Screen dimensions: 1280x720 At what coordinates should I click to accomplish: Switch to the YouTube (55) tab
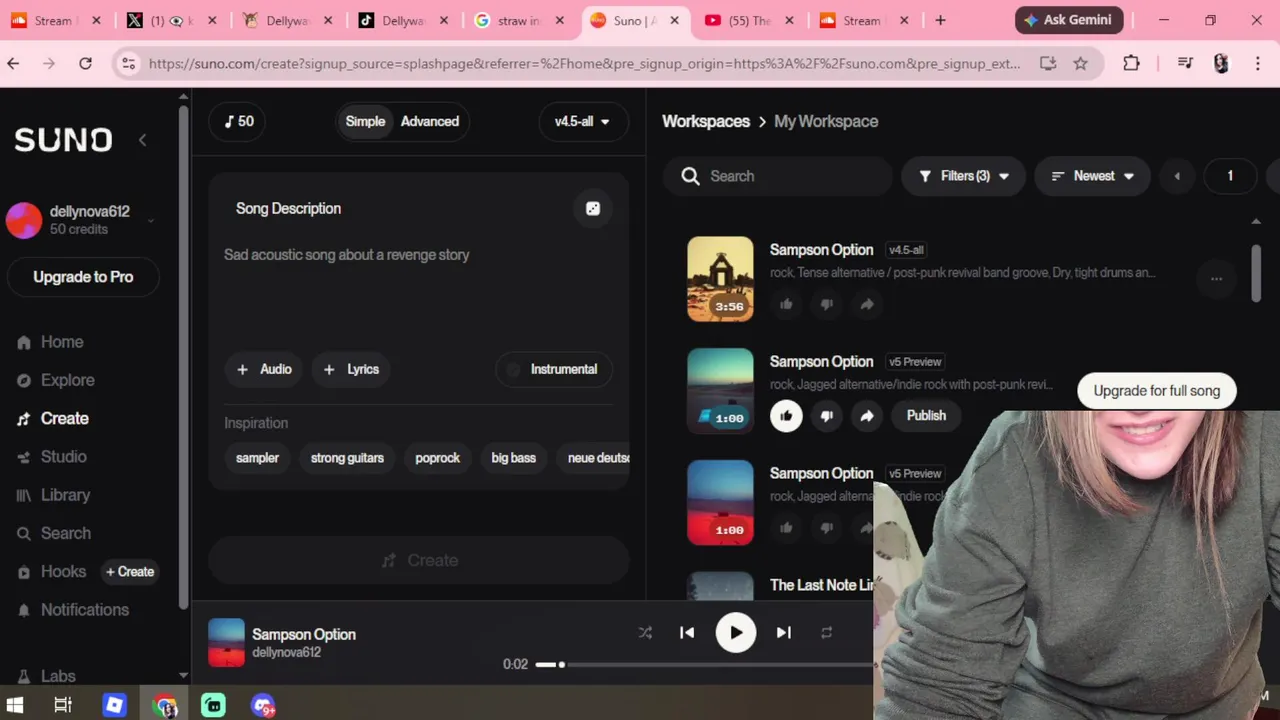(750, 20)
